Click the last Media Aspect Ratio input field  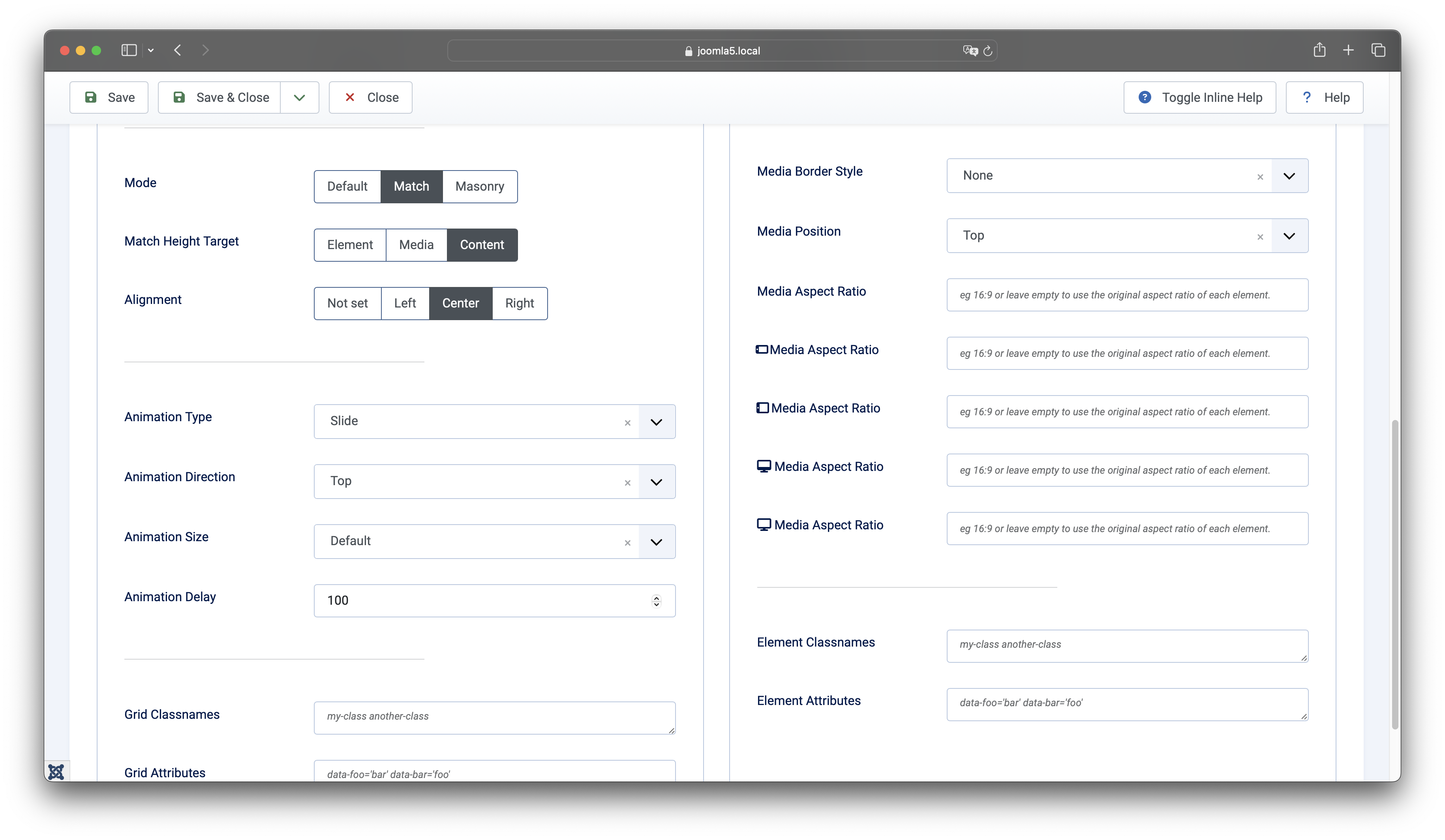pos(1127,529)
